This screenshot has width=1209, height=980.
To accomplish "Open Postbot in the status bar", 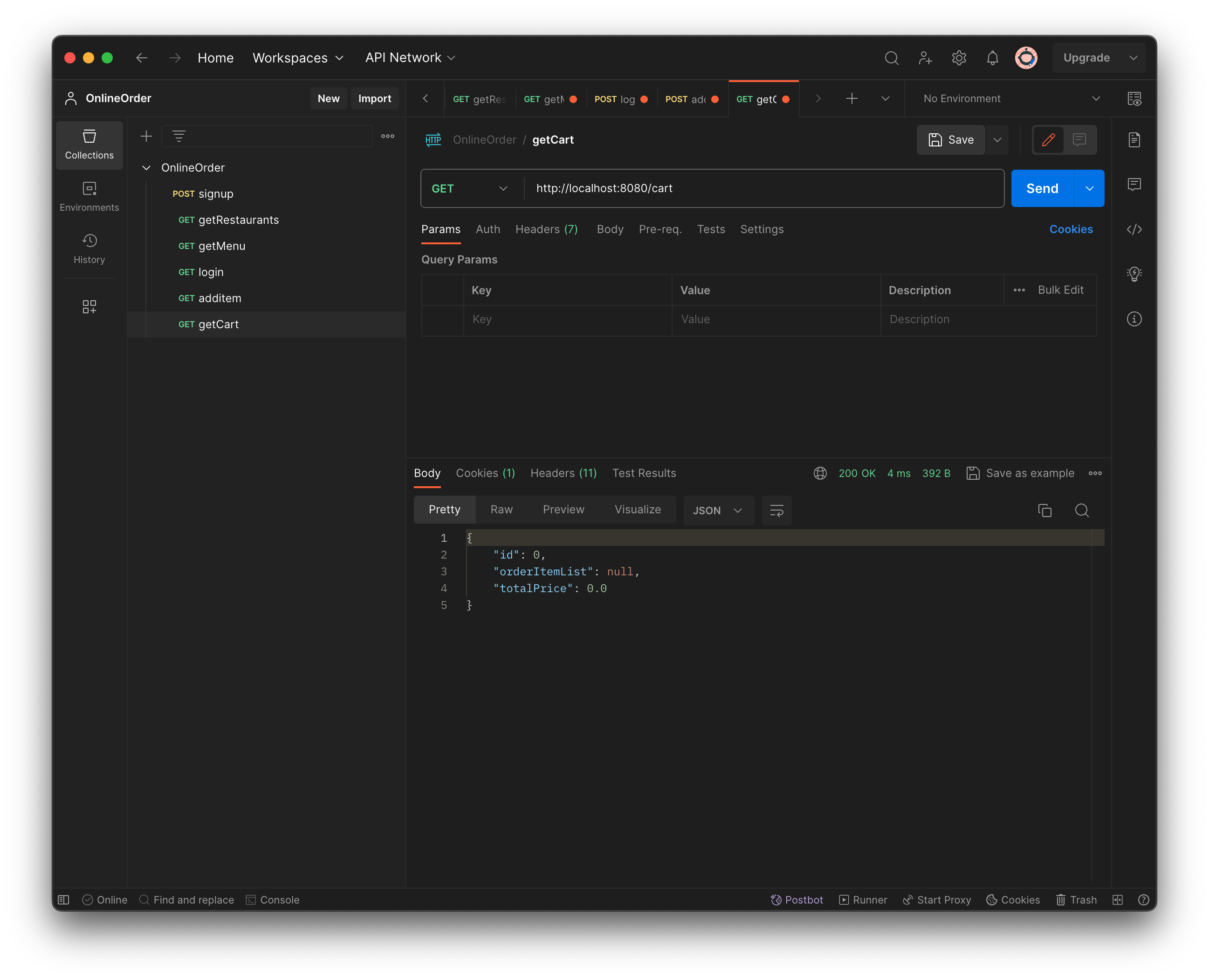I will click(797, 900).
